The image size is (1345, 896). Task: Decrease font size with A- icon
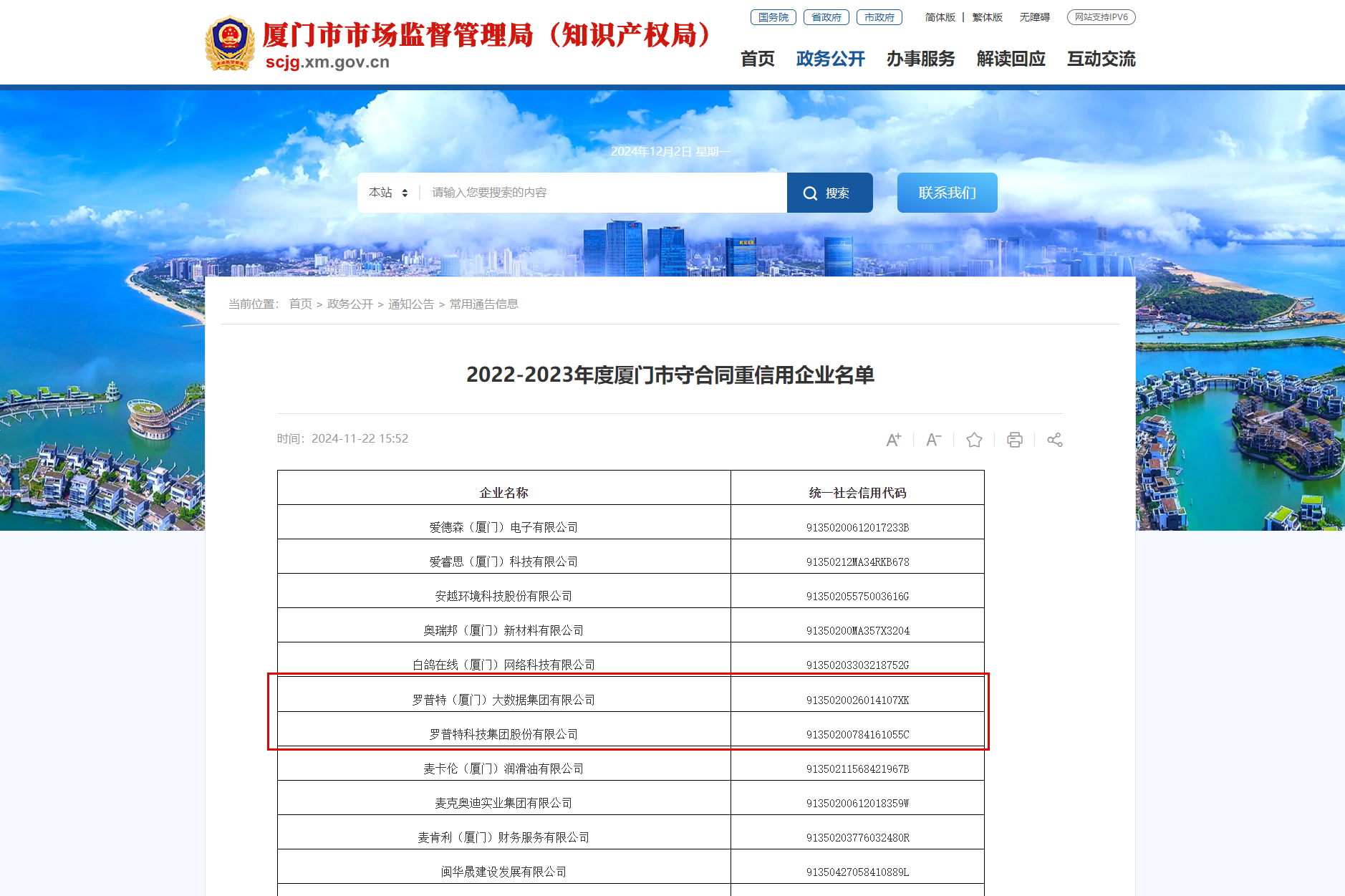(x=933, y=440)
